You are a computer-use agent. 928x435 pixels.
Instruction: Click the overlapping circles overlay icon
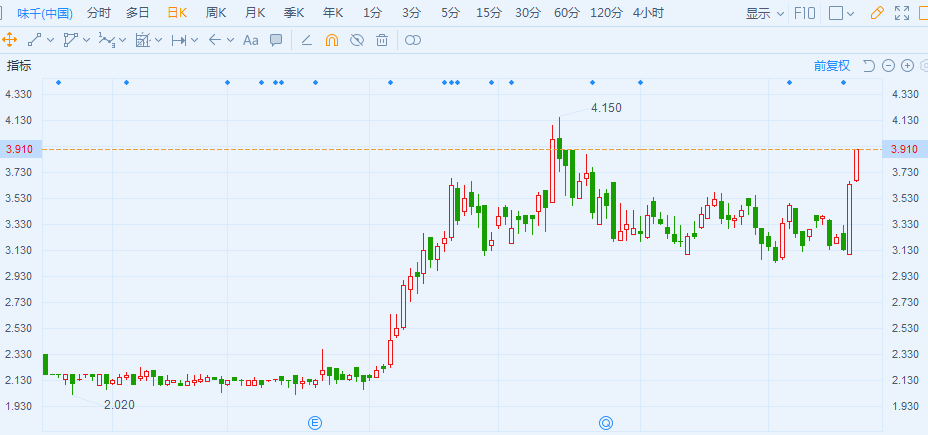click(413, 40)
